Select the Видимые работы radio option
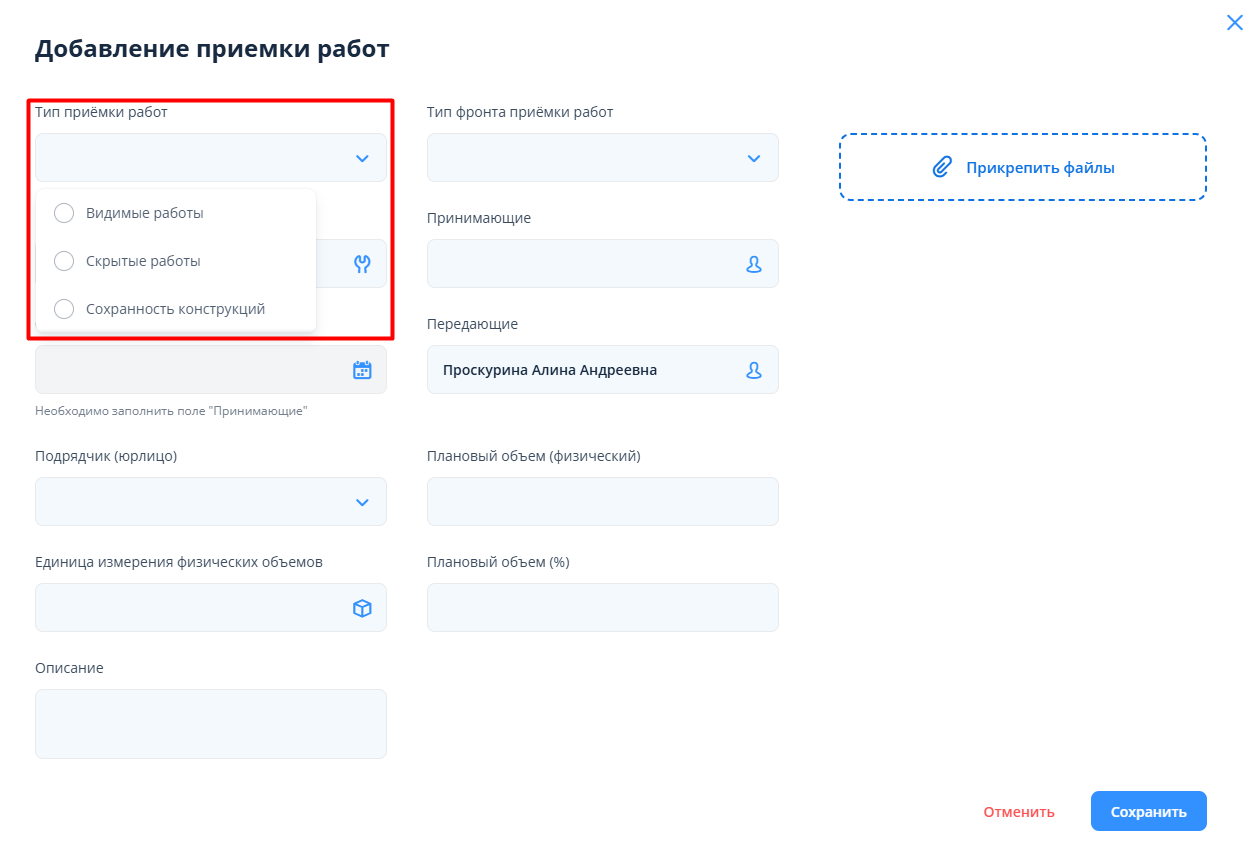 (64, 213)
